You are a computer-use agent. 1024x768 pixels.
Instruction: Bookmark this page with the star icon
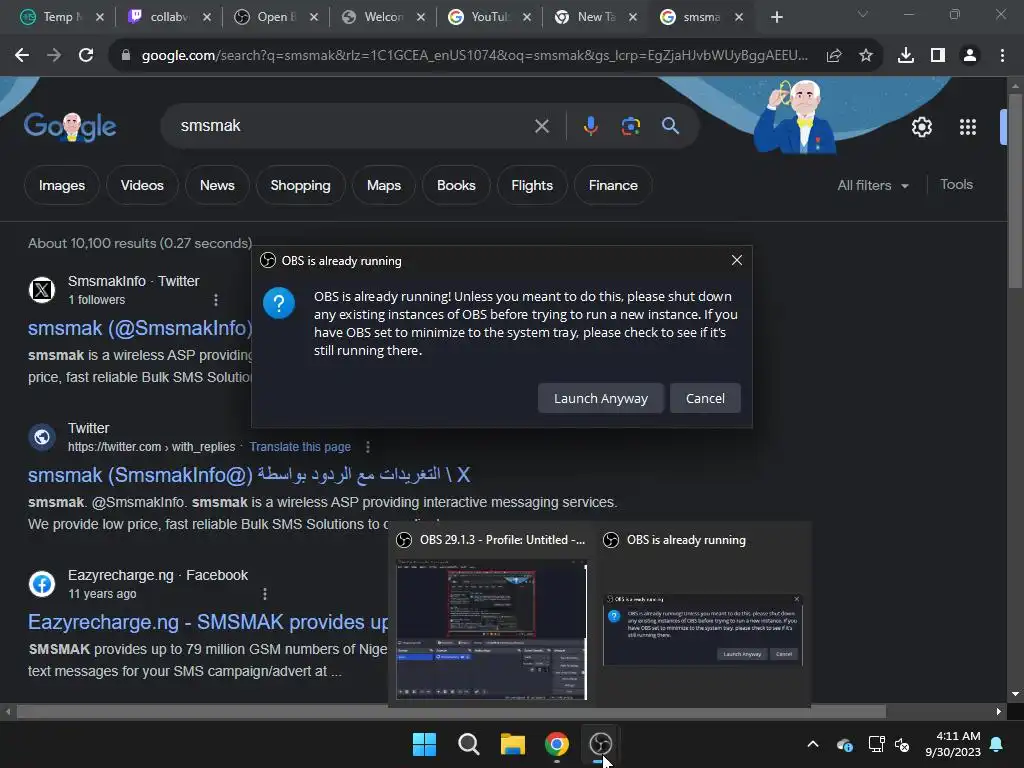tap(866, 56)
